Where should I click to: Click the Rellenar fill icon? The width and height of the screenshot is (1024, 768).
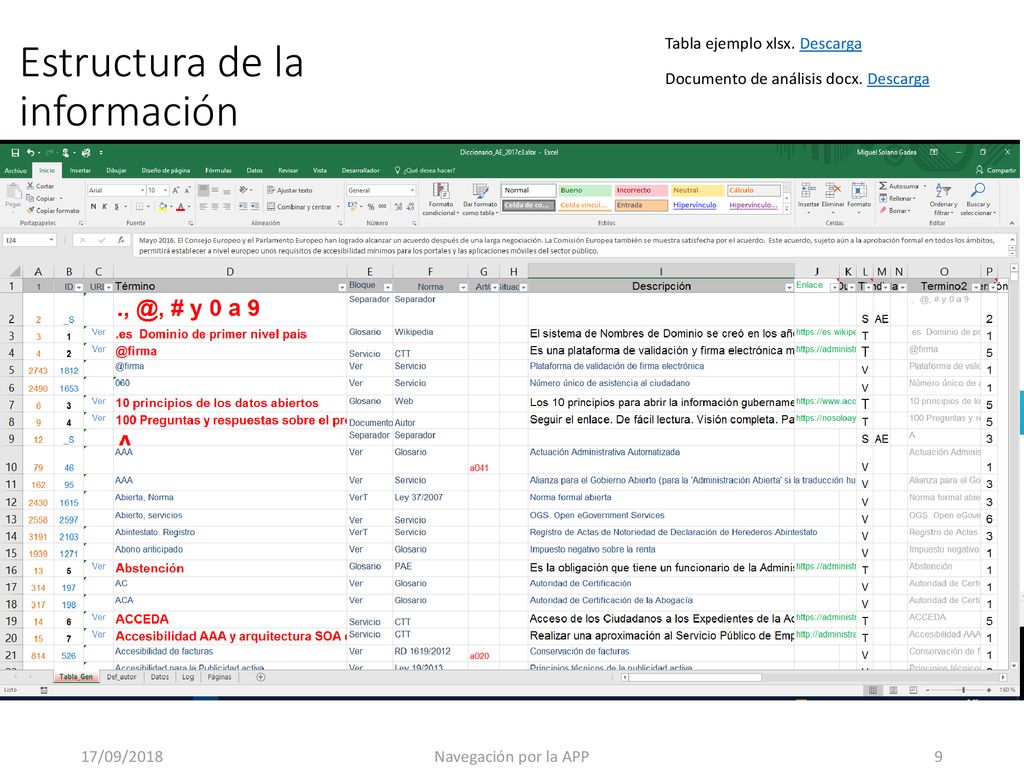pyautogui.click(x=883, y=199)
